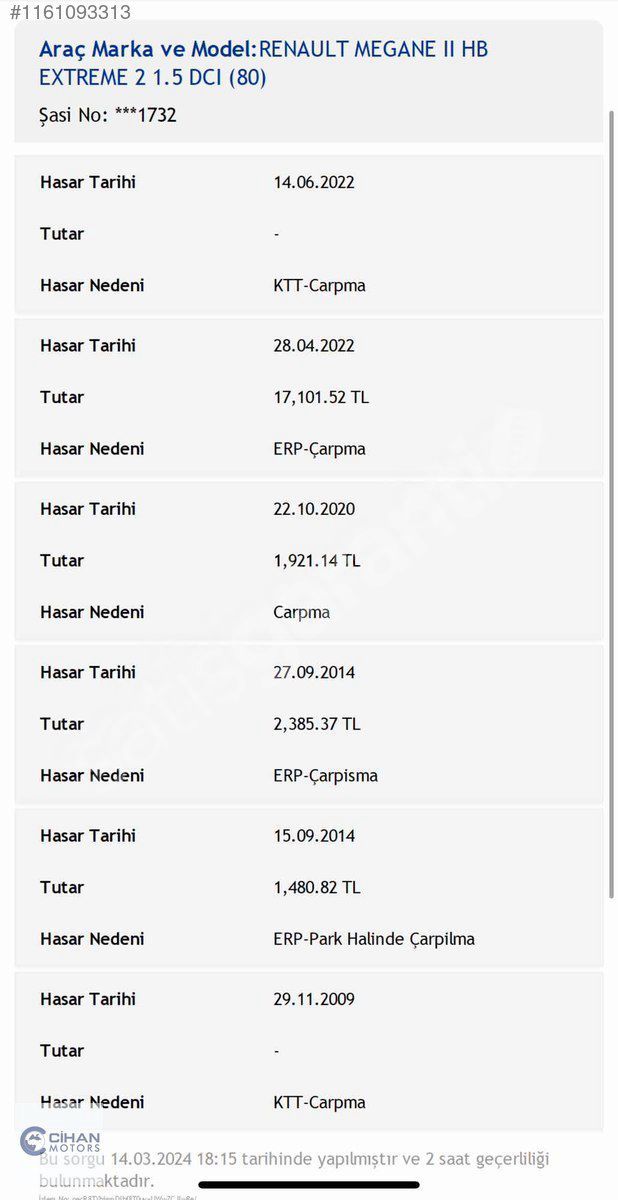Click the 1,480.82 TL amount
The height and width of the screenshot is (1200, 618).
tap(317, 888)
